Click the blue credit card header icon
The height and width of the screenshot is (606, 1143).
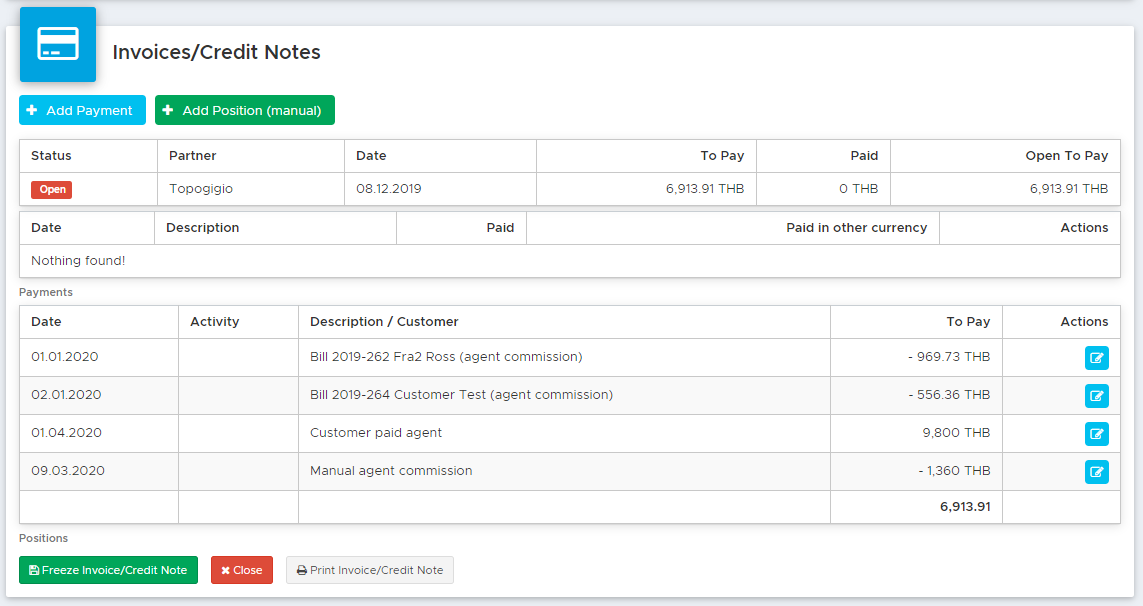point(58,44)
